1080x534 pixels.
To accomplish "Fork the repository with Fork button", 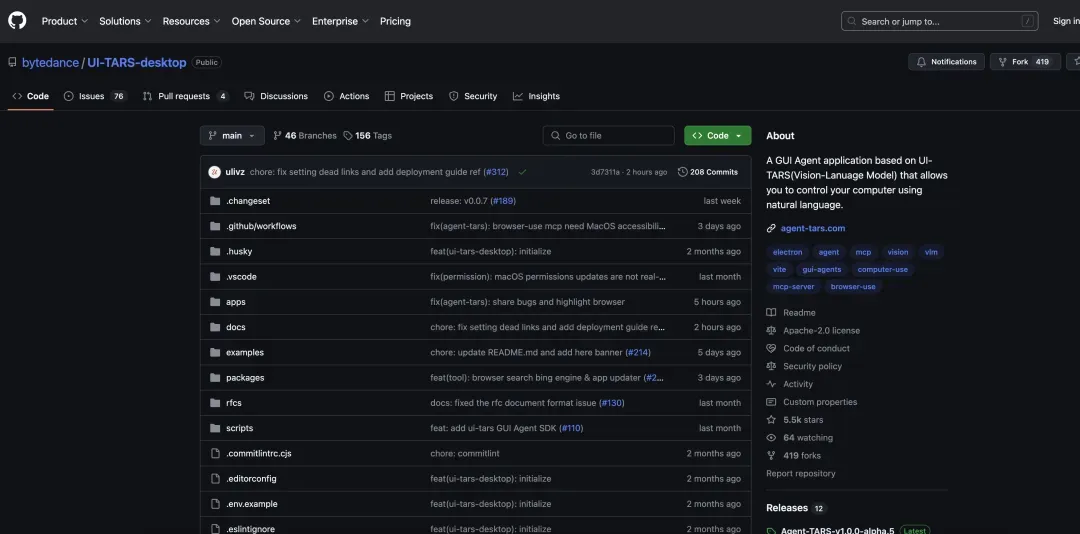I will [1025, 62].
